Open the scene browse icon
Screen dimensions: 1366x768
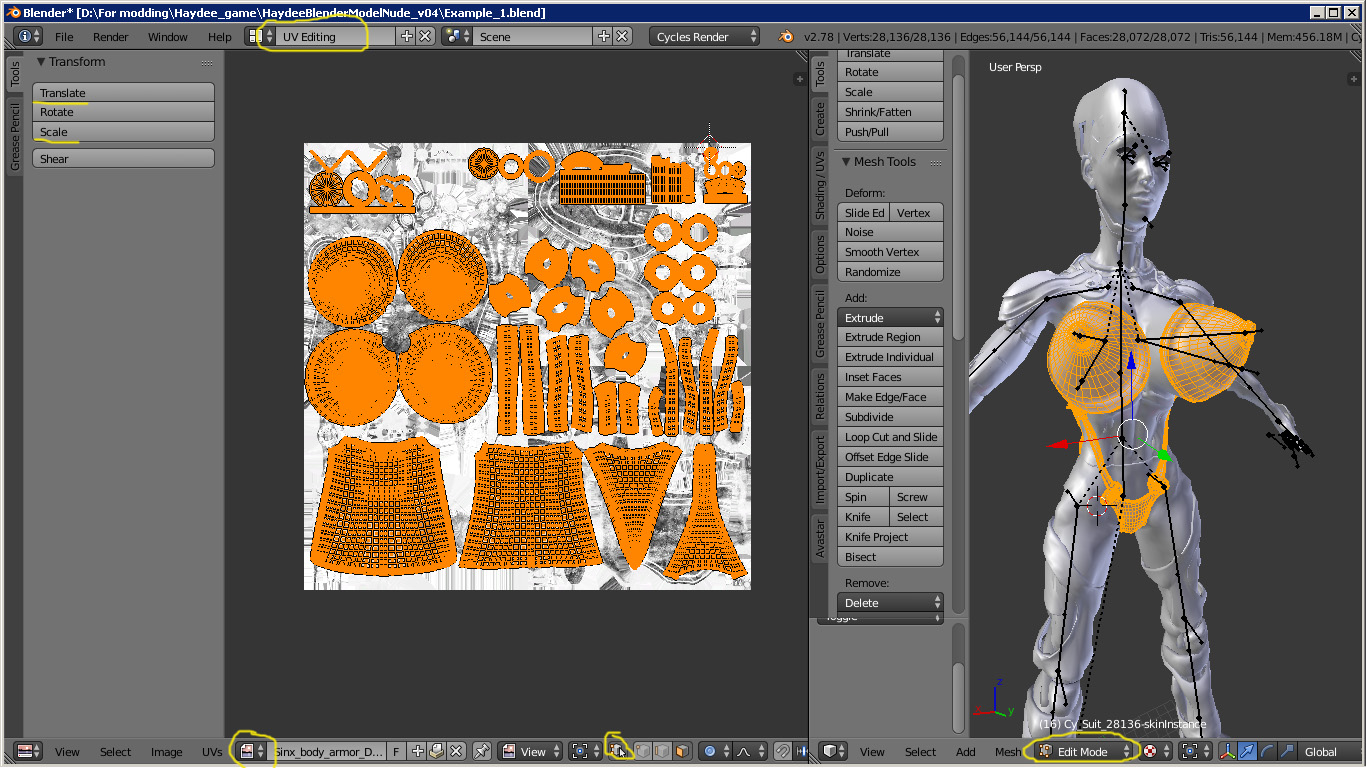(x=458, y=36)
